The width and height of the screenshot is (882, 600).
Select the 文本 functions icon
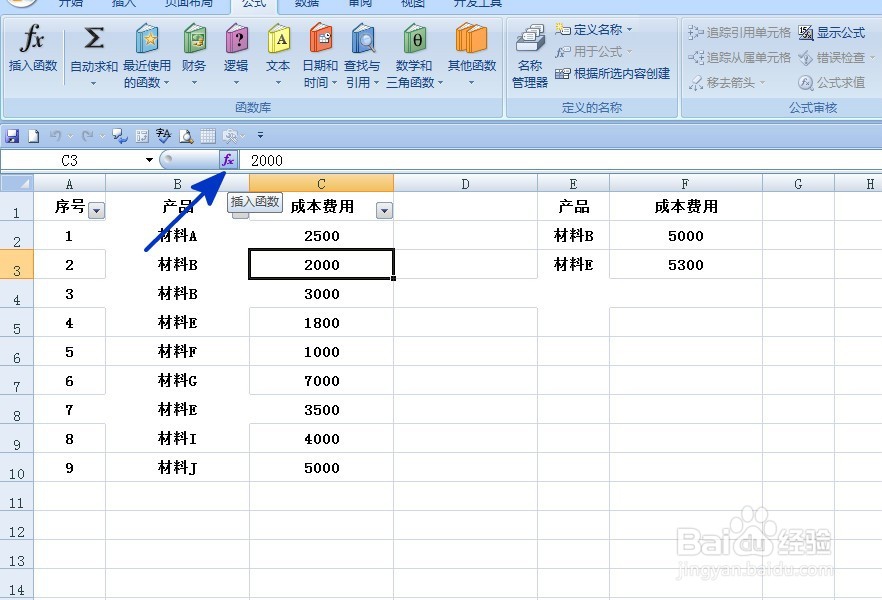(x=277, y=45)
